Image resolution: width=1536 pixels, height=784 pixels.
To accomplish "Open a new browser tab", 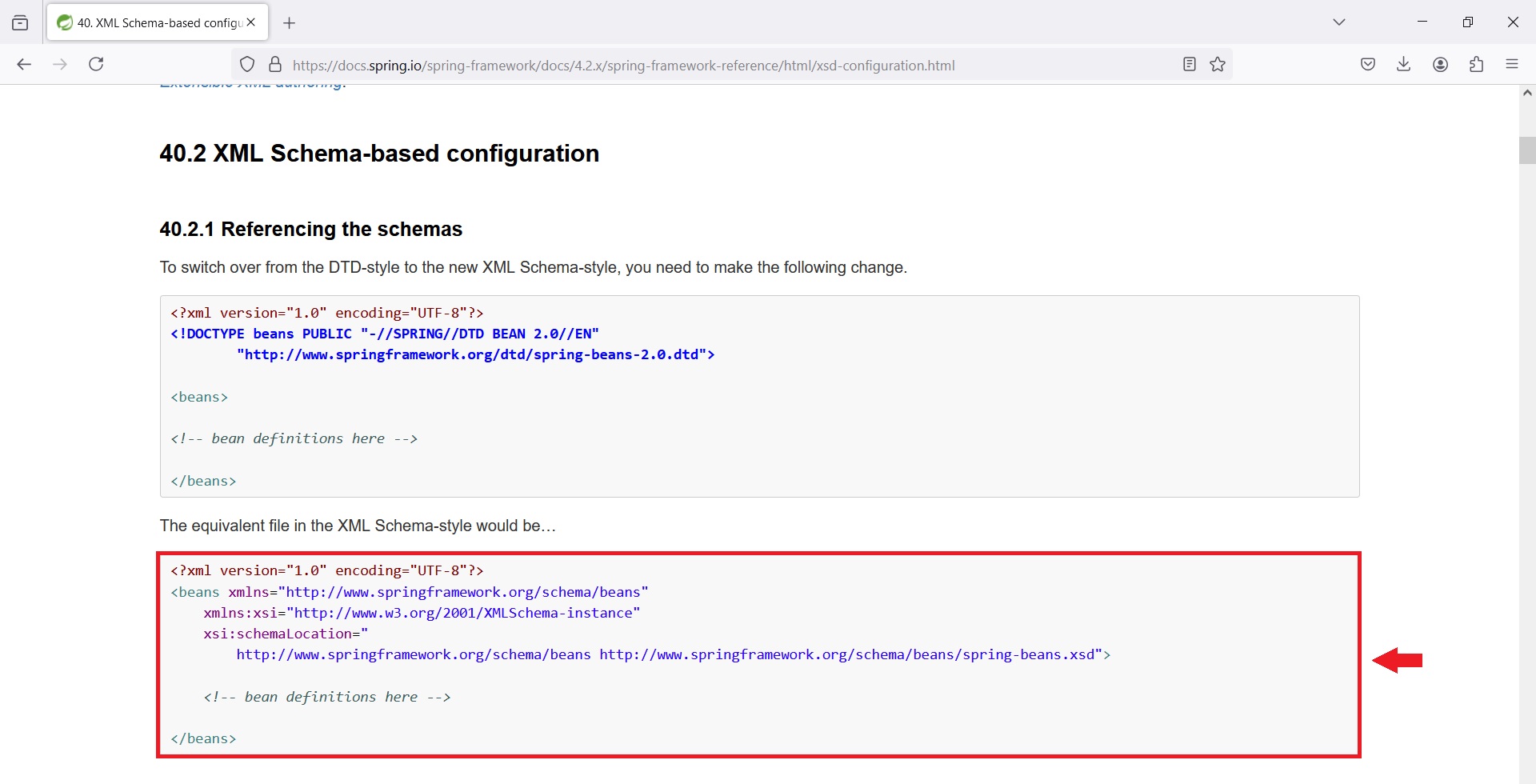I will tap(290, 23).
